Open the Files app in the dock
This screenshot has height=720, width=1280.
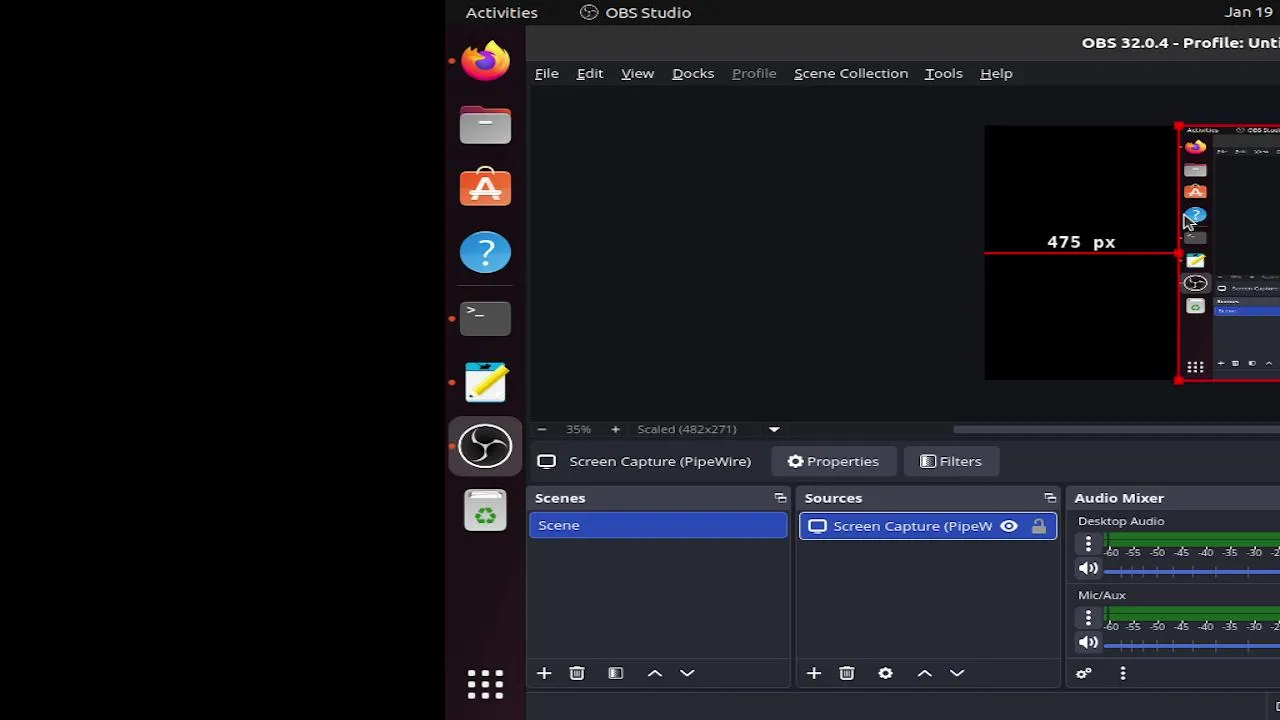coord(485,125)
